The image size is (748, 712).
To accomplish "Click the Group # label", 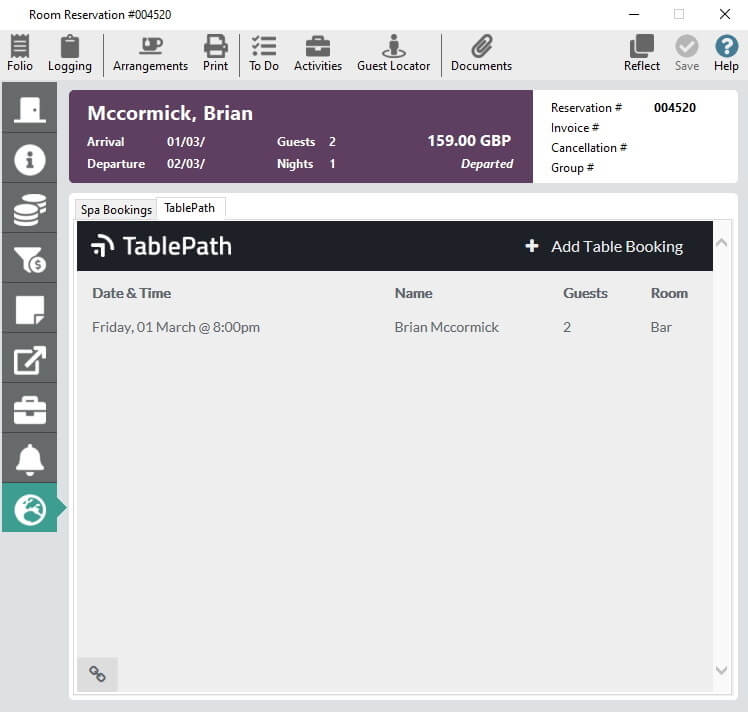I will point(572,168).
